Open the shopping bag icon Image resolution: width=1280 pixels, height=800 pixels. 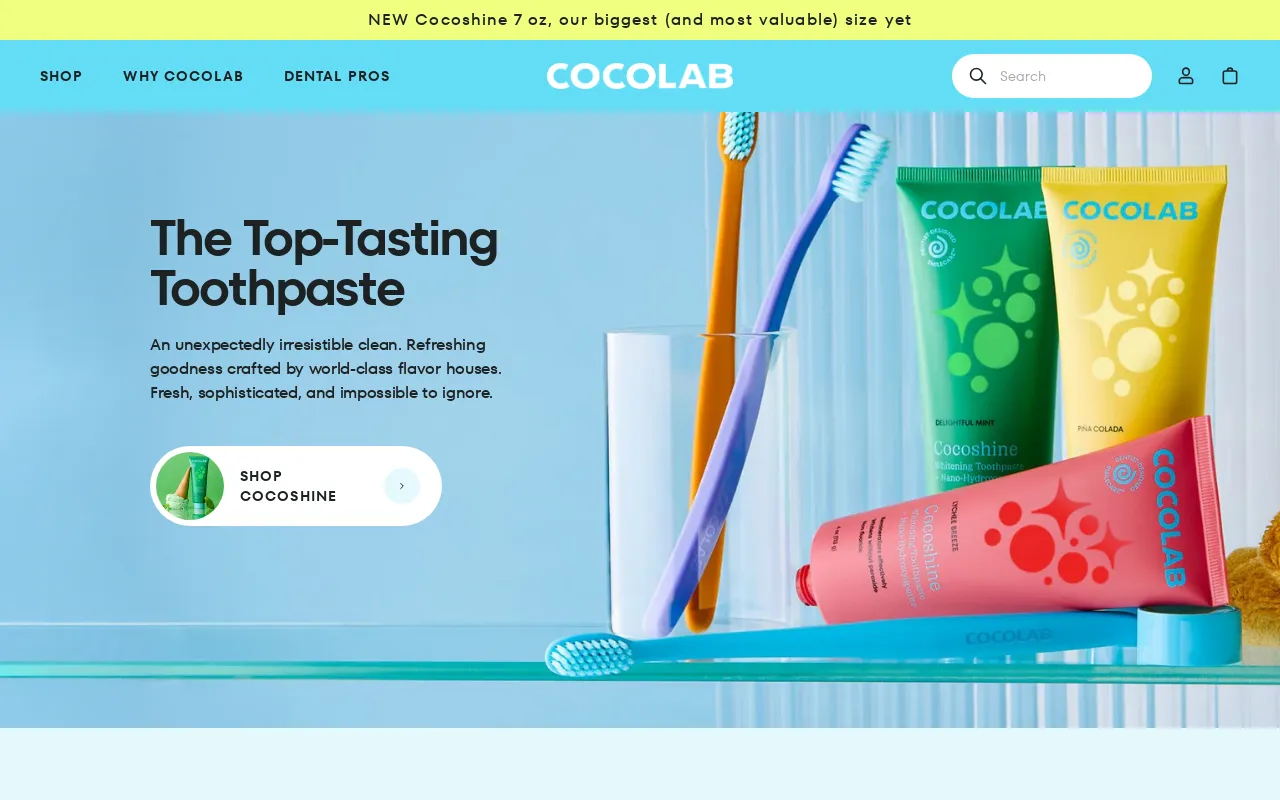[x=1230, y=76]
